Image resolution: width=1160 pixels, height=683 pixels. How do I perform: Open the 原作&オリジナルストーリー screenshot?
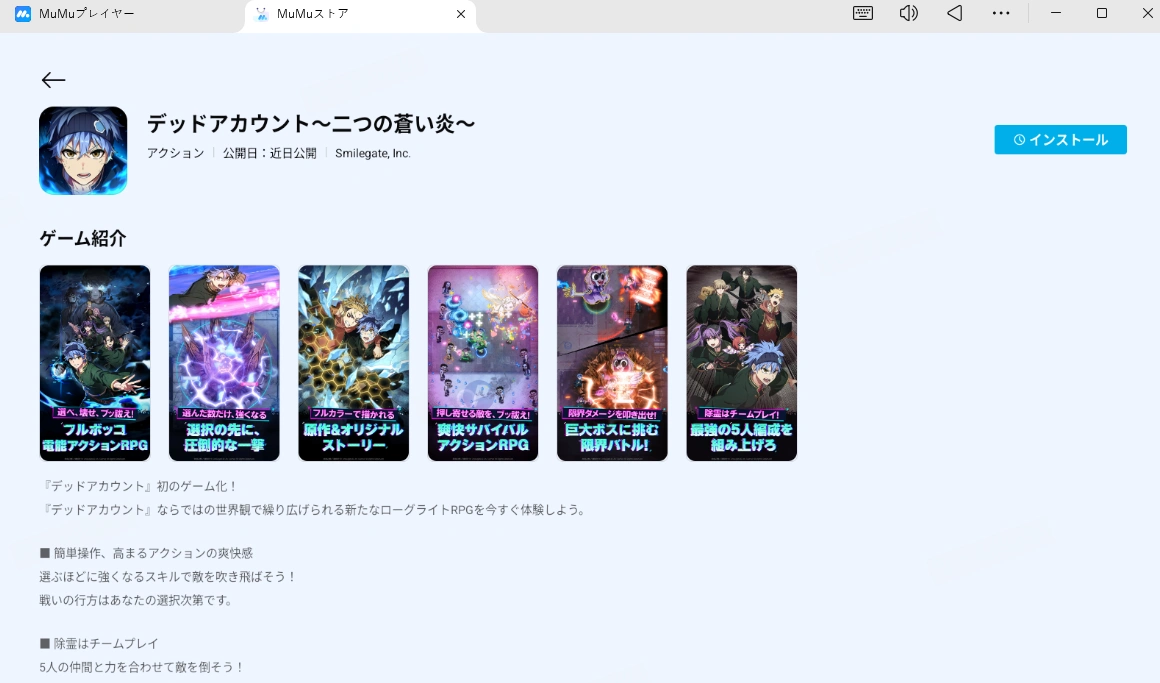[354, 363]
